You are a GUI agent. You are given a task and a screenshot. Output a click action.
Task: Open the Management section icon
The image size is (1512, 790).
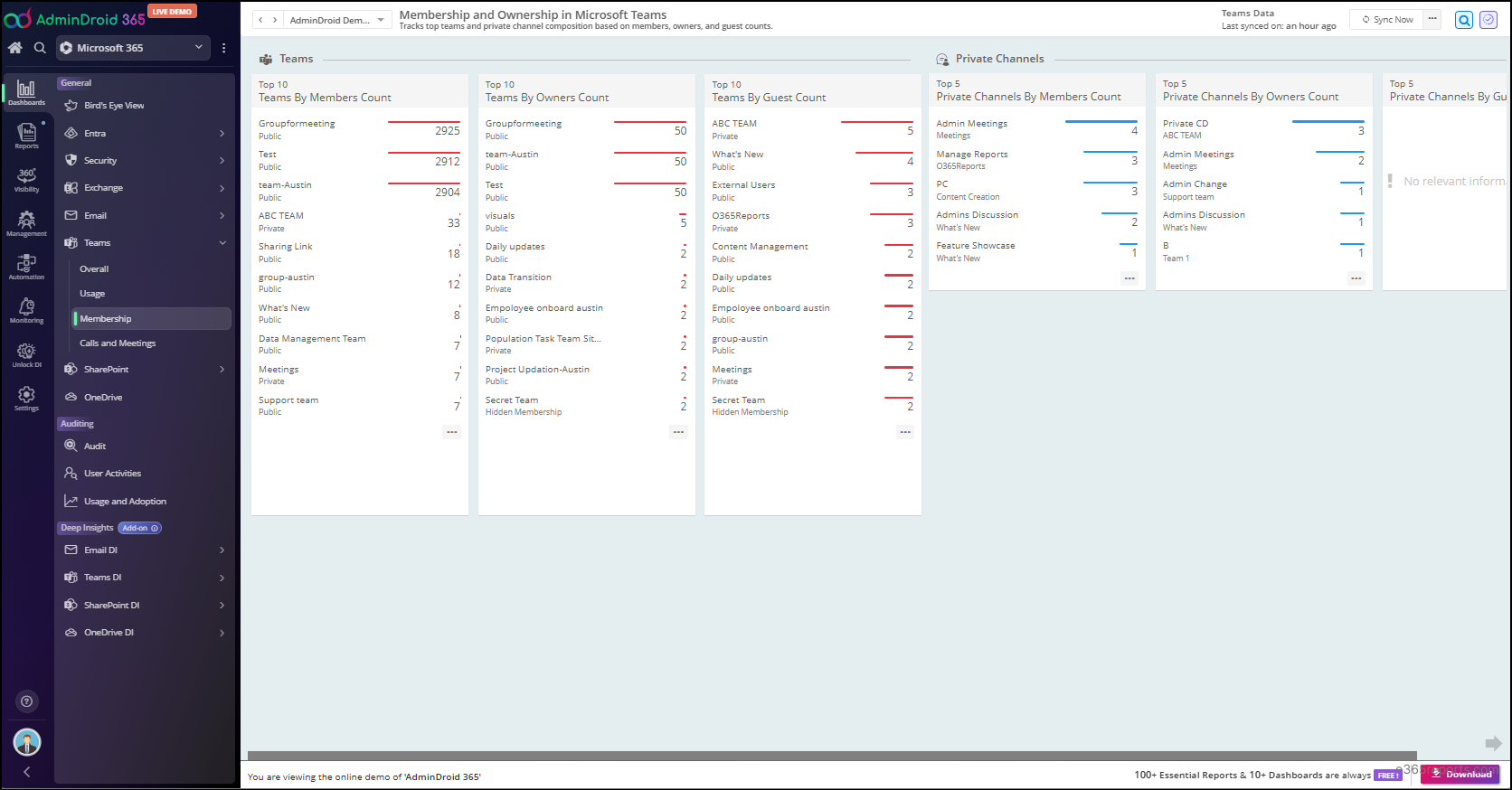pos(26,224)
